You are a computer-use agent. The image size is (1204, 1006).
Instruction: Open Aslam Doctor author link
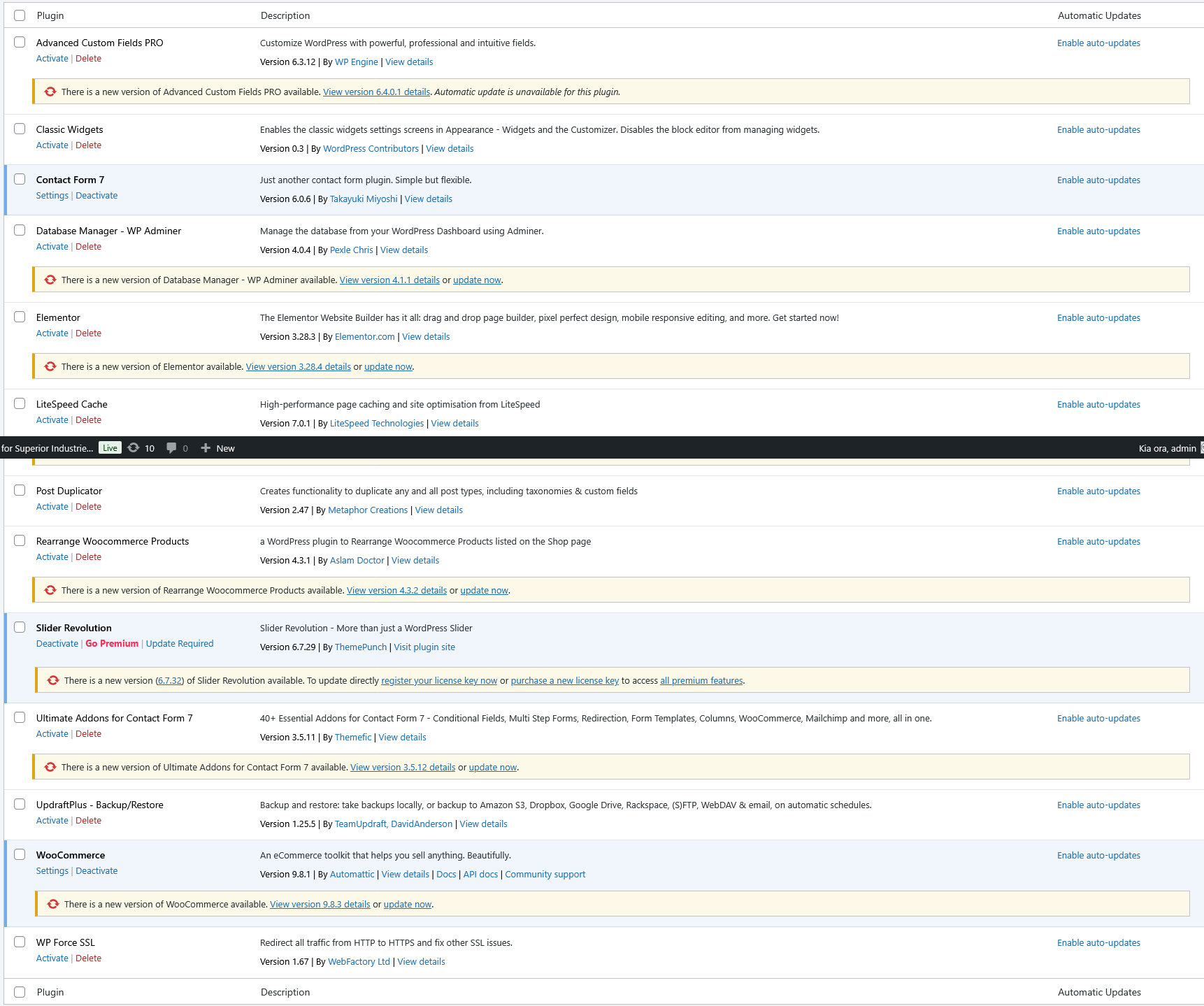pyautogui.click(x=357, y=560)
